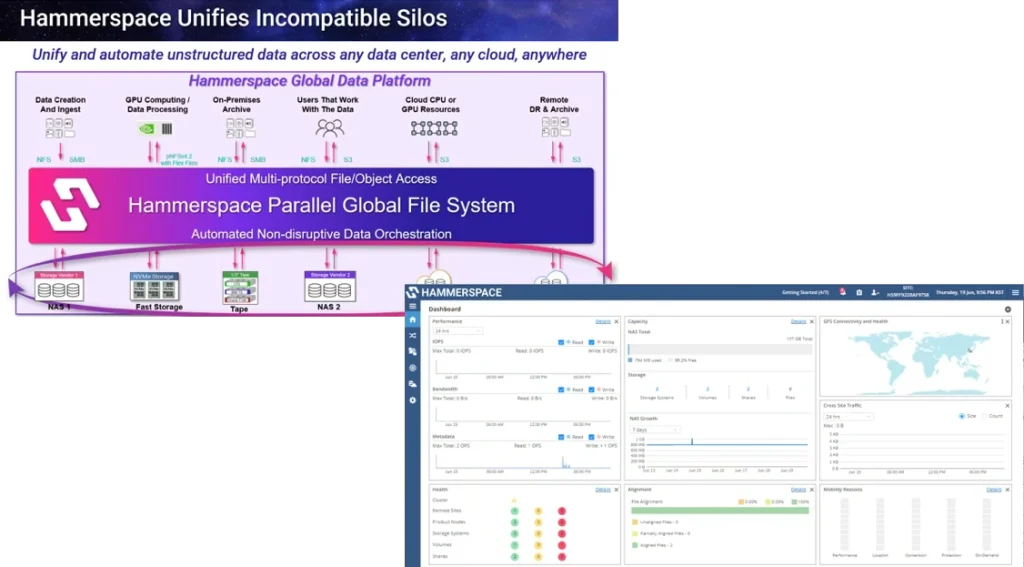Viewport: 1024px width, 567px height.
Task: Toggle Bandwidth Read checkbox
Action: coord(561,389)
